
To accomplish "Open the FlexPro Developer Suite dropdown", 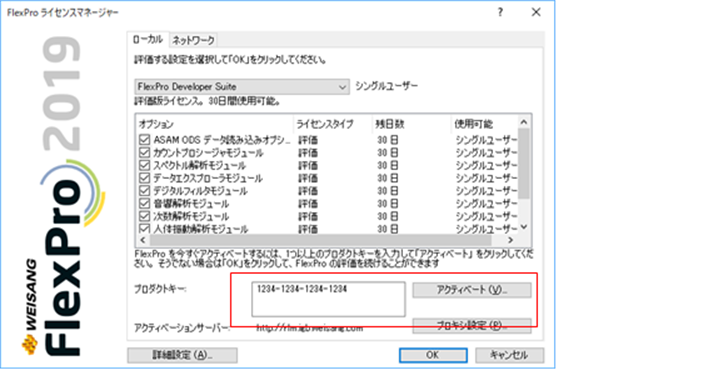I will point(242,87).
